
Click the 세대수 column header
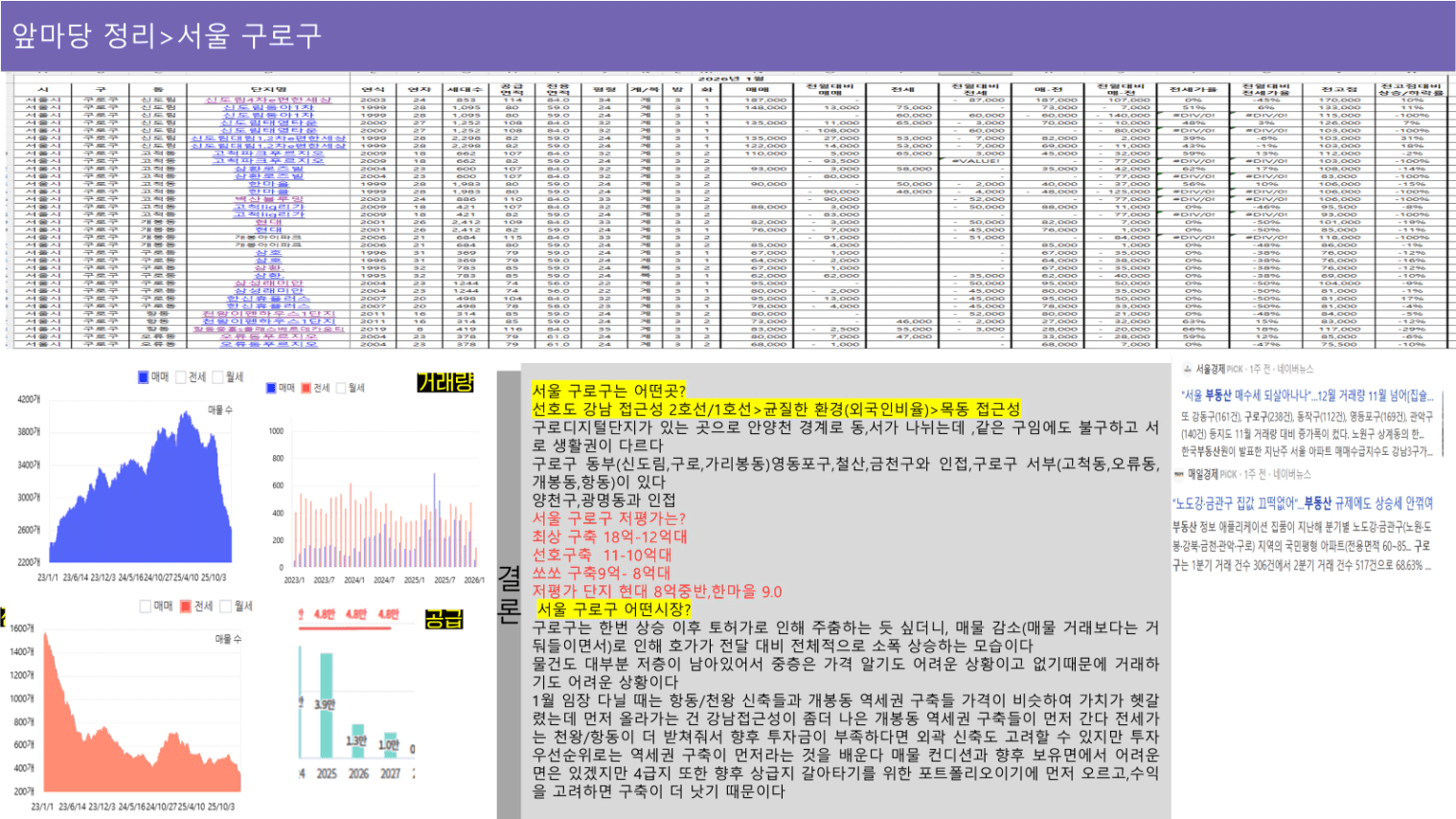(466, 89)
